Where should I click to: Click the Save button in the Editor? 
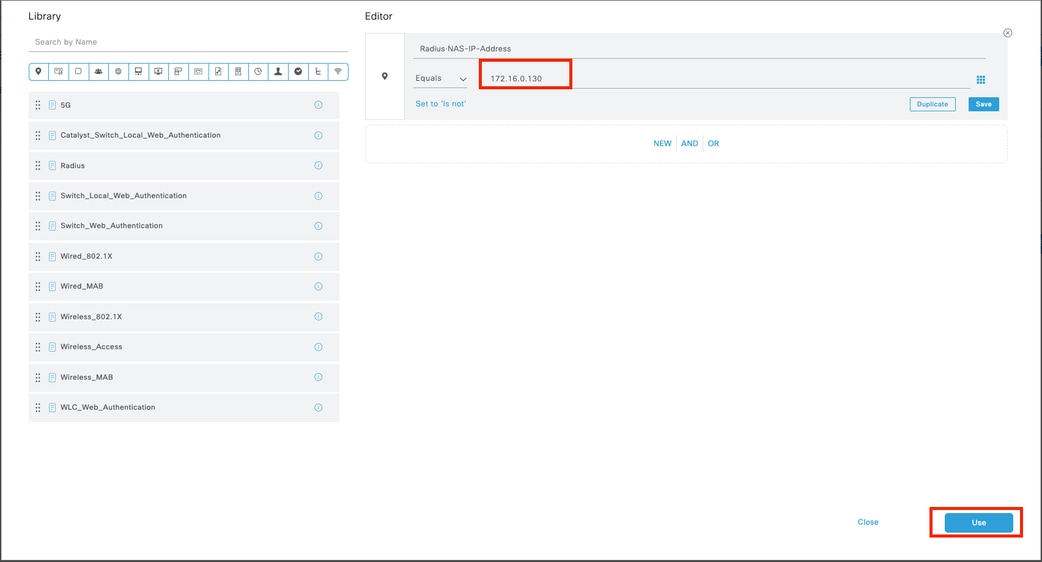[x=984, y=104]
